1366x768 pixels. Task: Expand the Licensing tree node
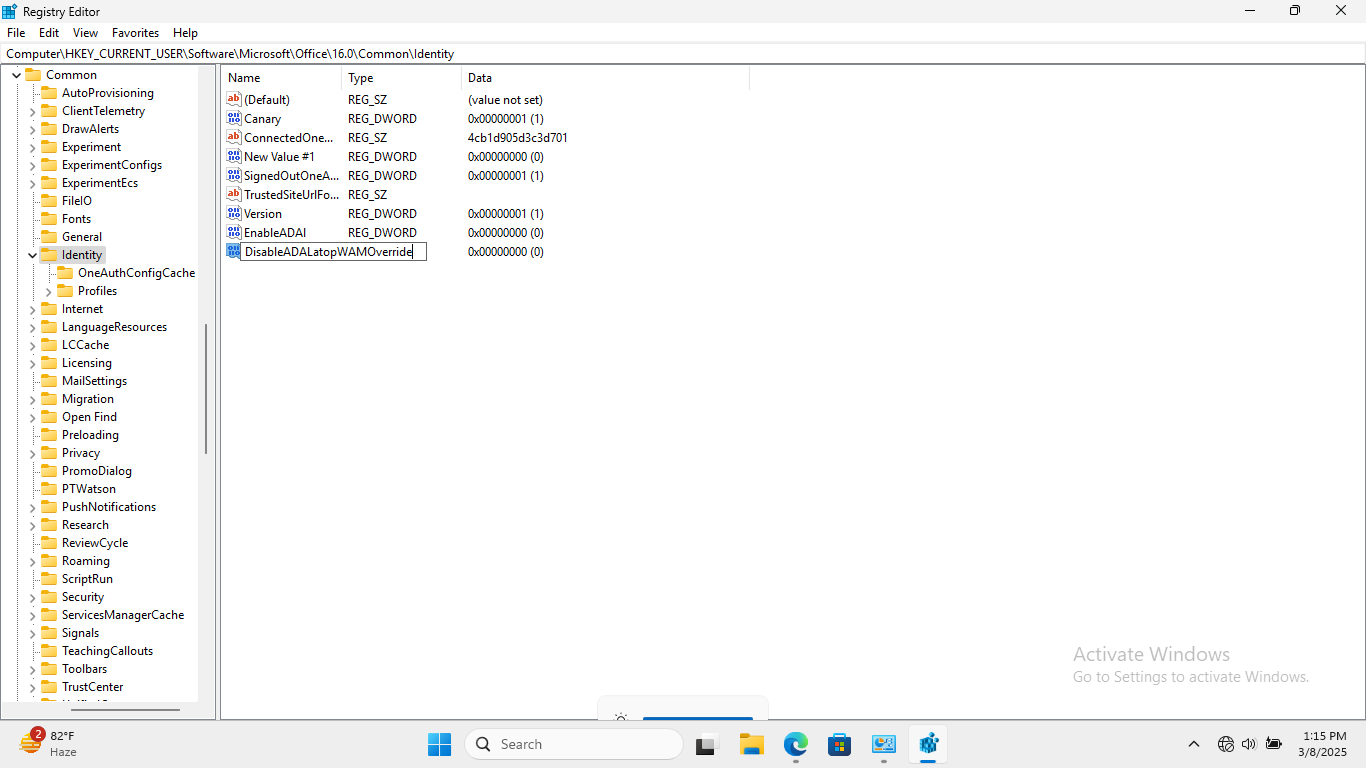coord(33,363)
